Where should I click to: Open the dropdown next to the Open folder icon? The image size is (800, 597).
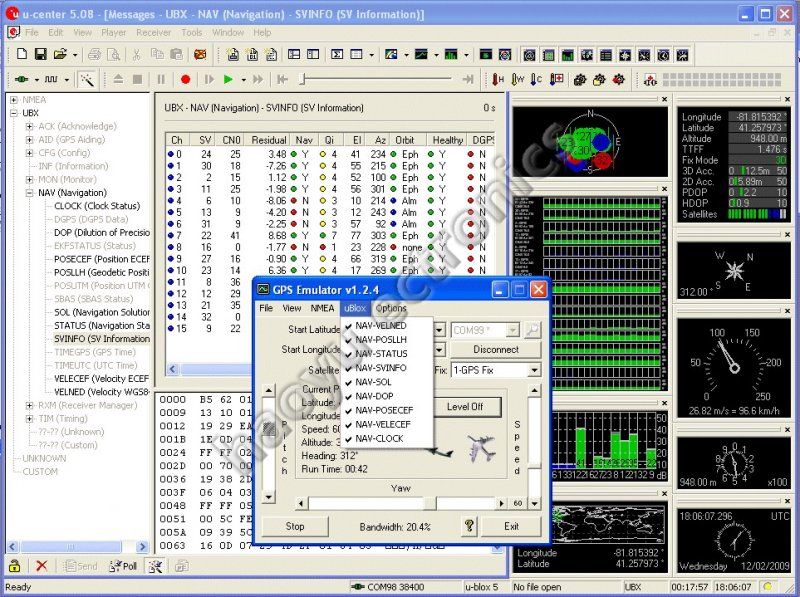(x=74, y=55)
